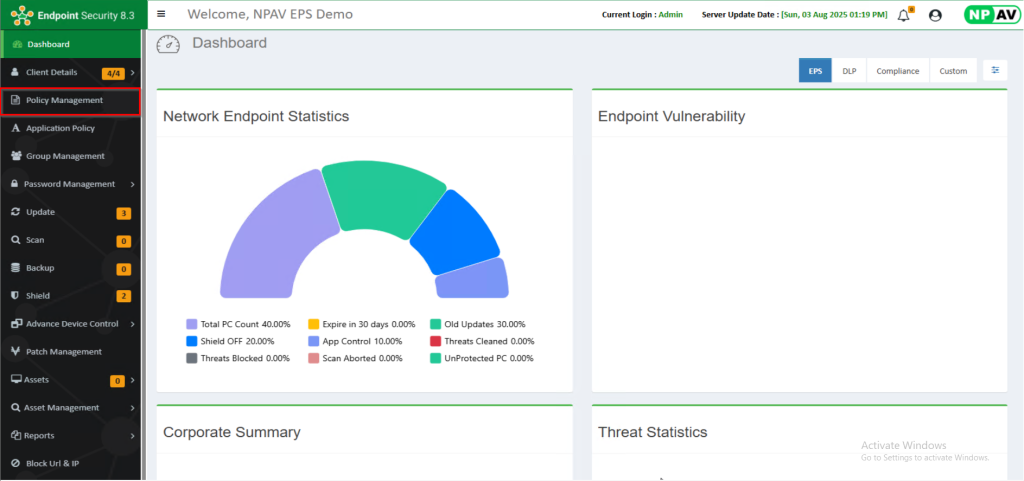Switch to the Compliance tab

point(897,71)
